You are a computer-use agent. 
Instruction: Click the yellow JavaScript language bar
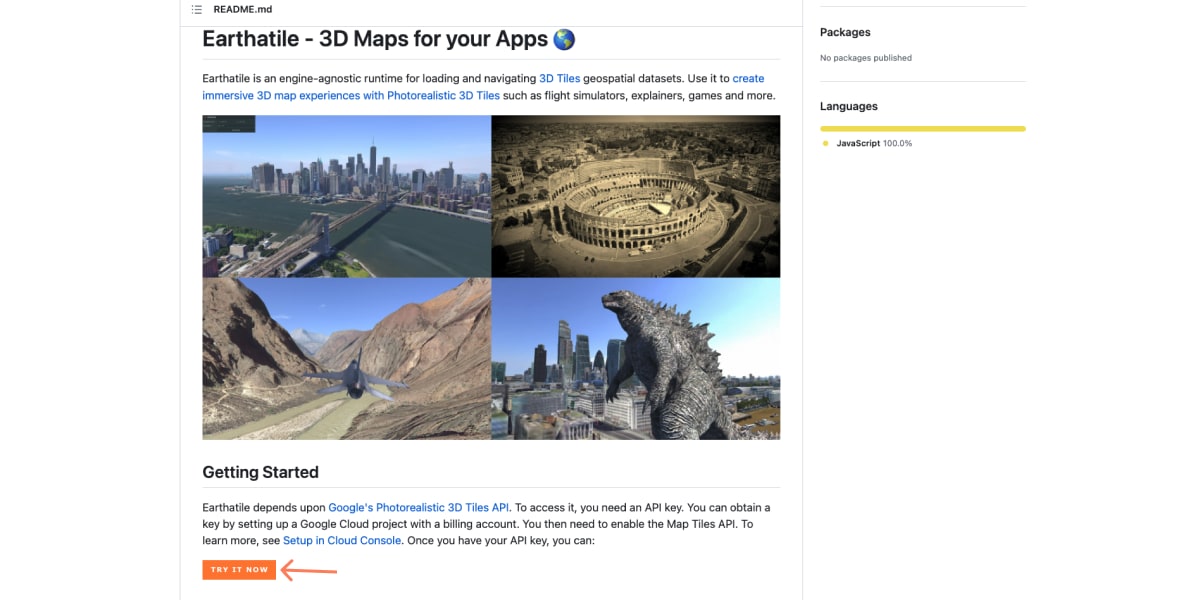tap(923, 128)
